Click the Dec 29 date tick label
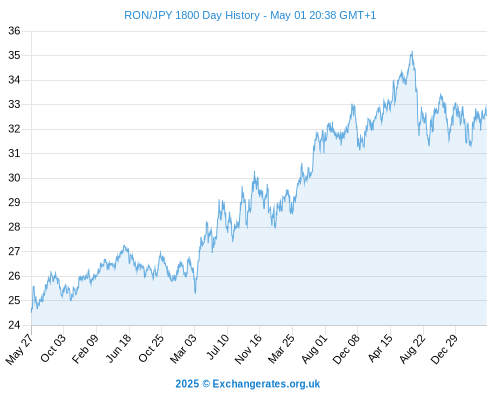Screen dimensions: 495x400 tap(444, 349)
